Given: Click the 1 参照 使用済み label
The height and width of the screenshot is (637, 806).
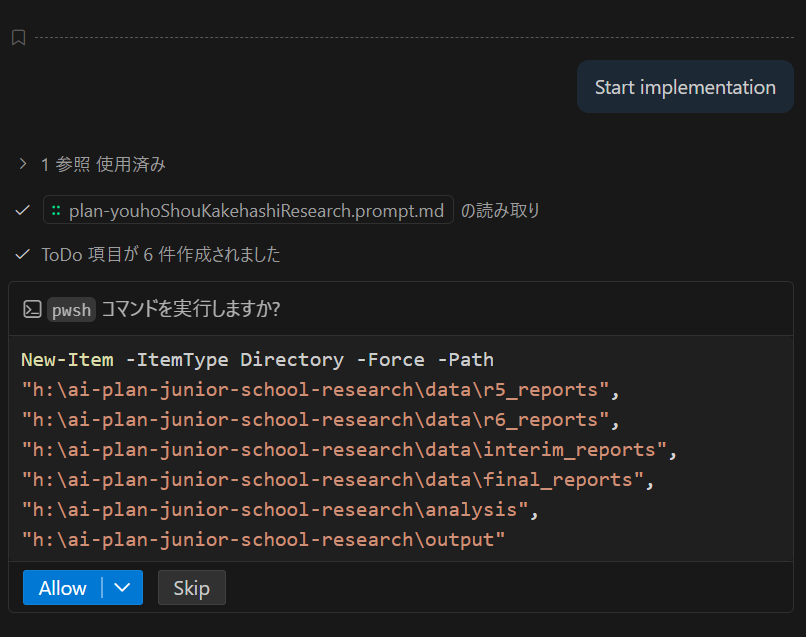Looking at the screenshot, I should [103, 164].
